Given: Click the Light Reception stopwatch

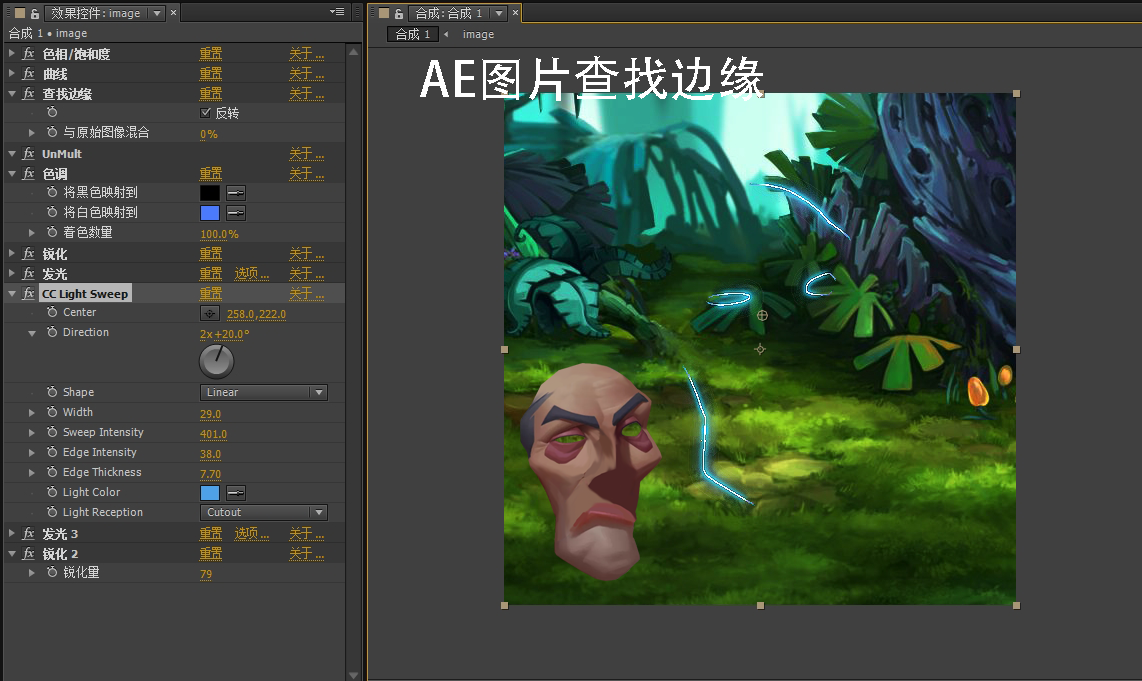Looking at the screenshot, I should click(52, 512).
